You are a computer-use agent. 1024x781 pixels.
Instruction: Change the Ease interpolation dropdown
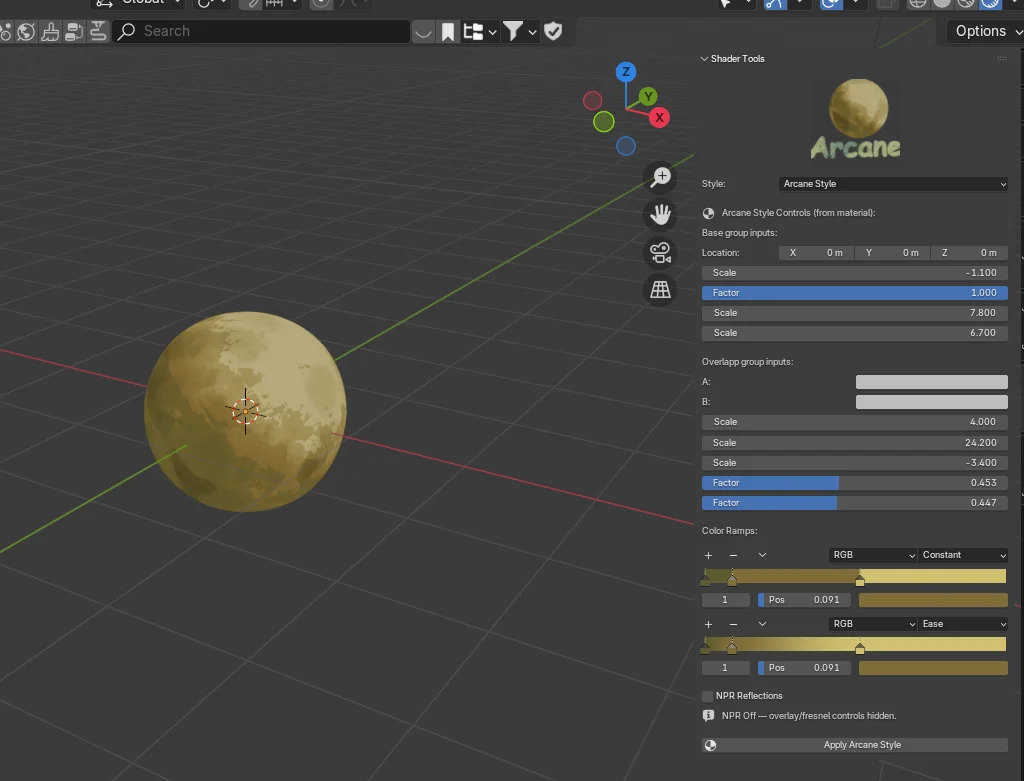[962, 623]
